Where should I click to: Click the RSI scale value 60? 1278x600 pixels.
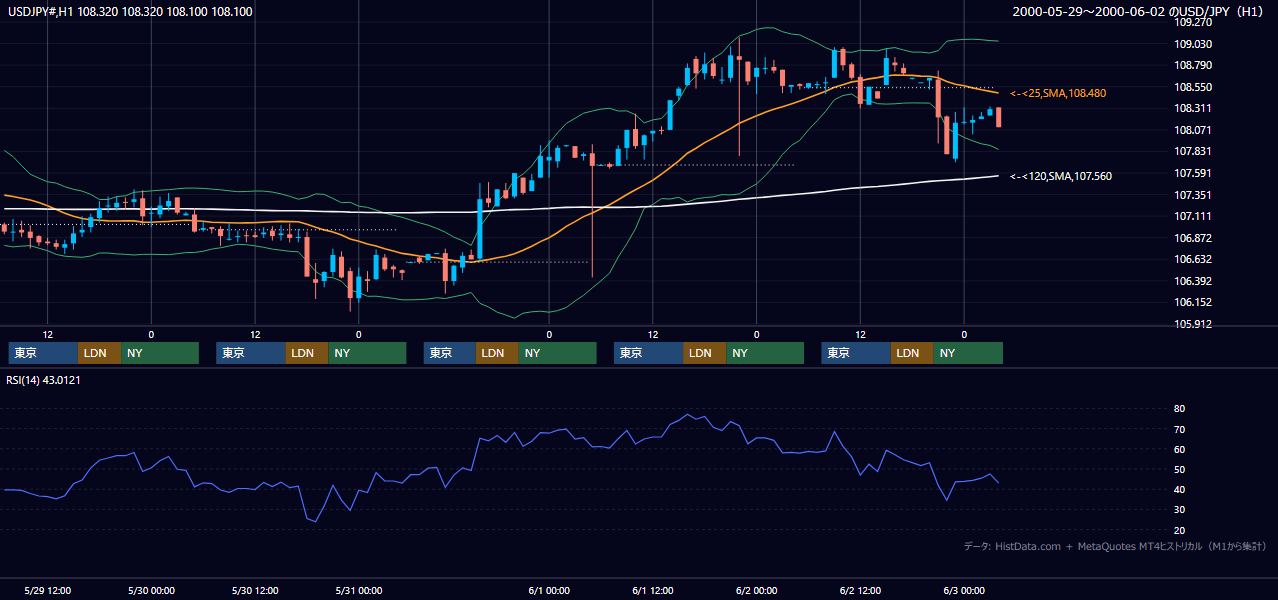1179,449
